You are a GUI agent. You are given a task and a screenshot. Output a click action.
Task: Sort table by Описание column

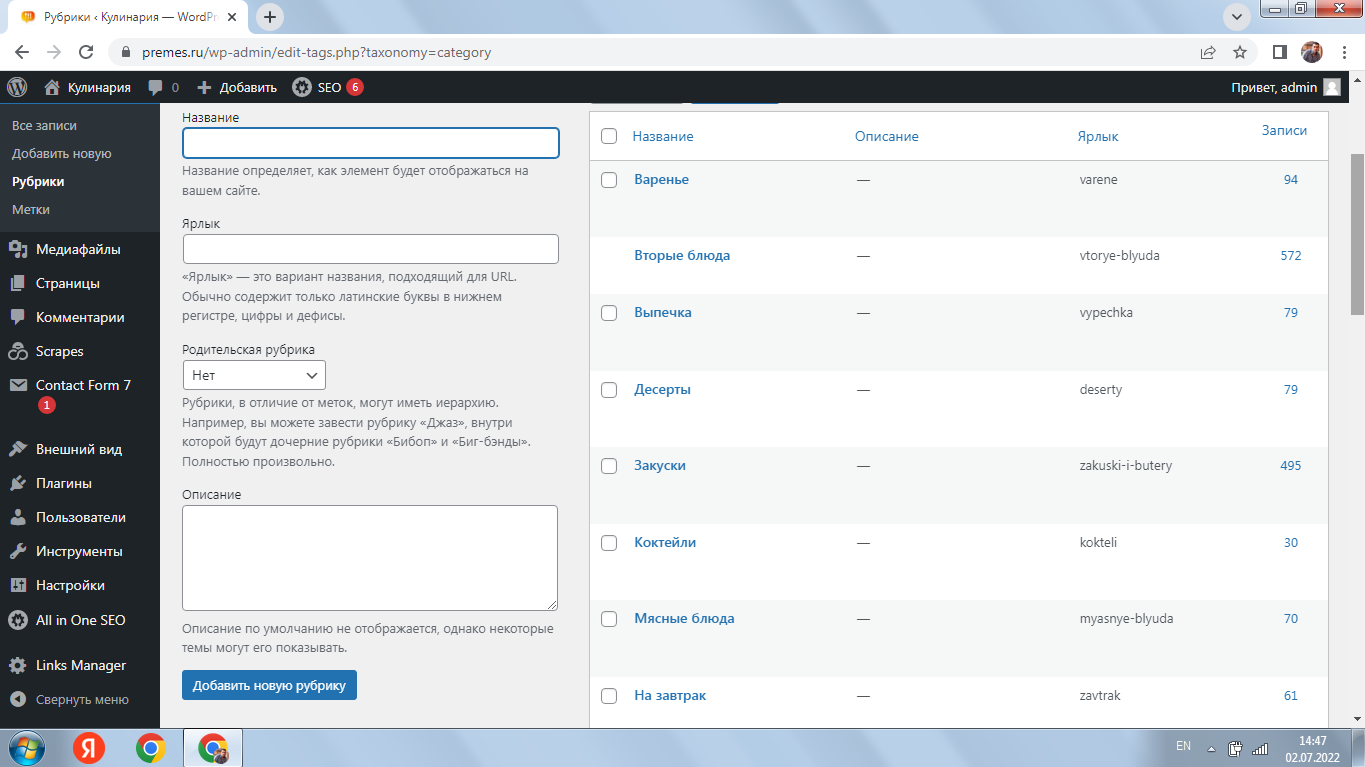886,136
